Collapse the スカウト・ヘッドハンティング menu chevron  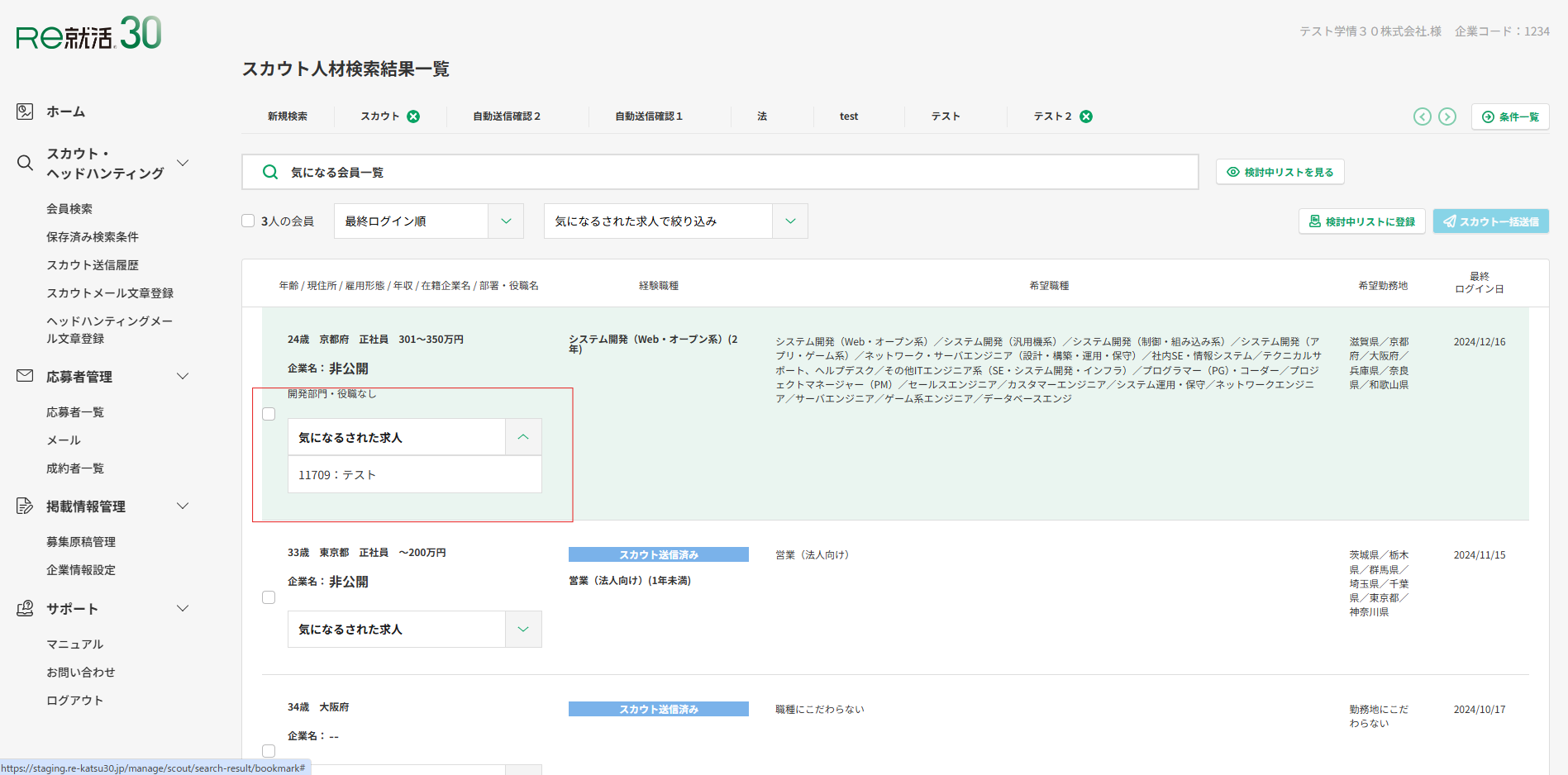pos(183,163)
